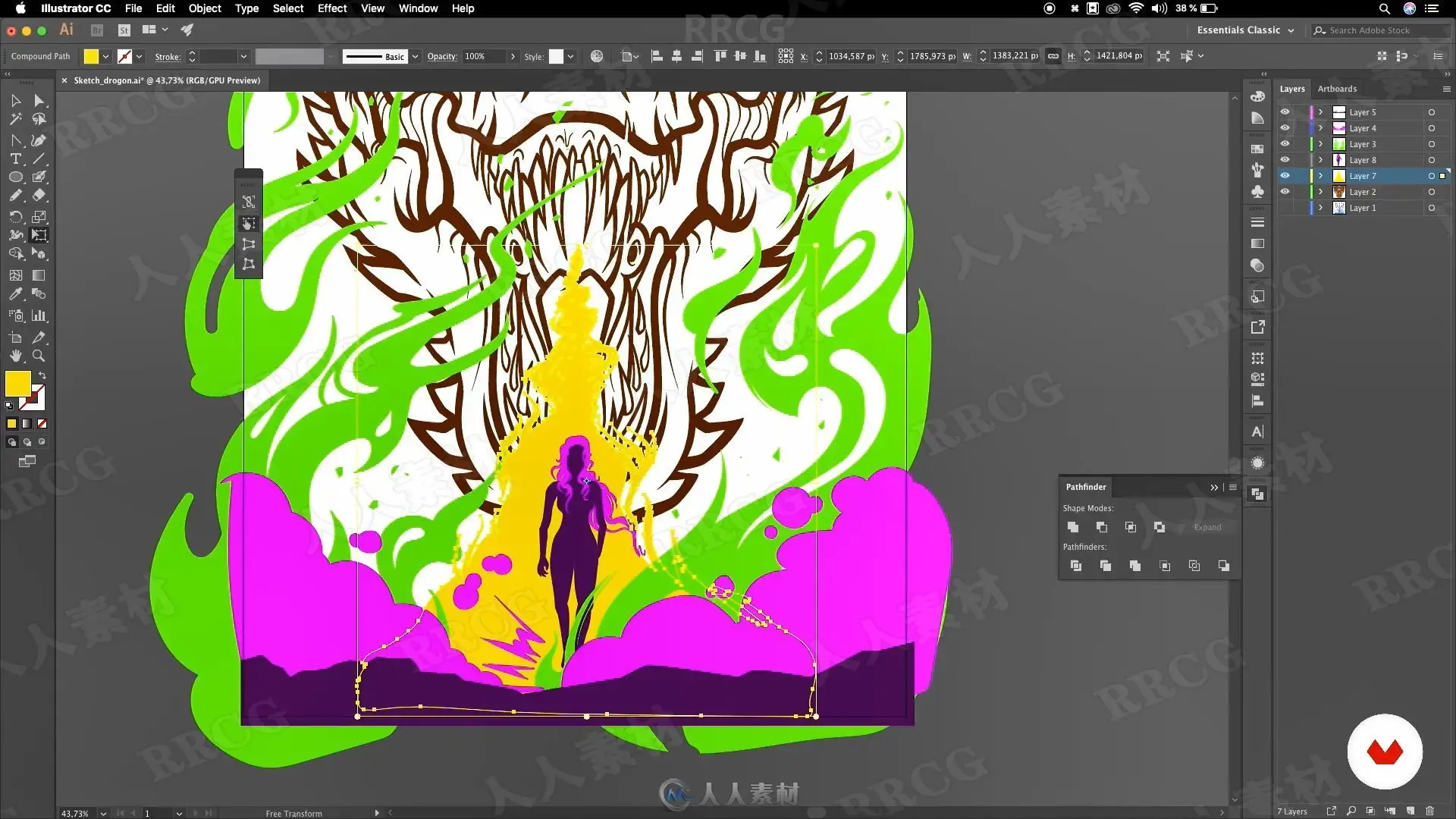Hide Layer 5 with the eye icon
1456x819 pixels.
tap(1285, 112)
